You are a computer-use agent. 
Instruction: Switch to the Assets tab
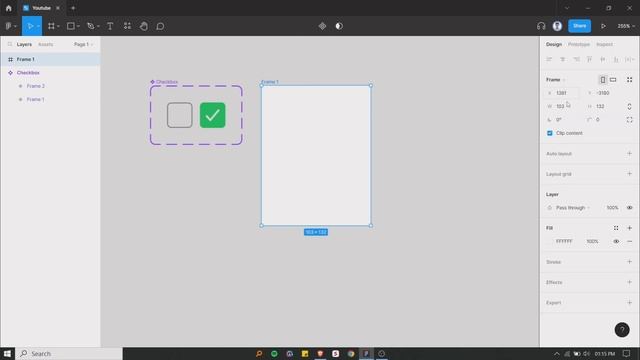(46, 44)
